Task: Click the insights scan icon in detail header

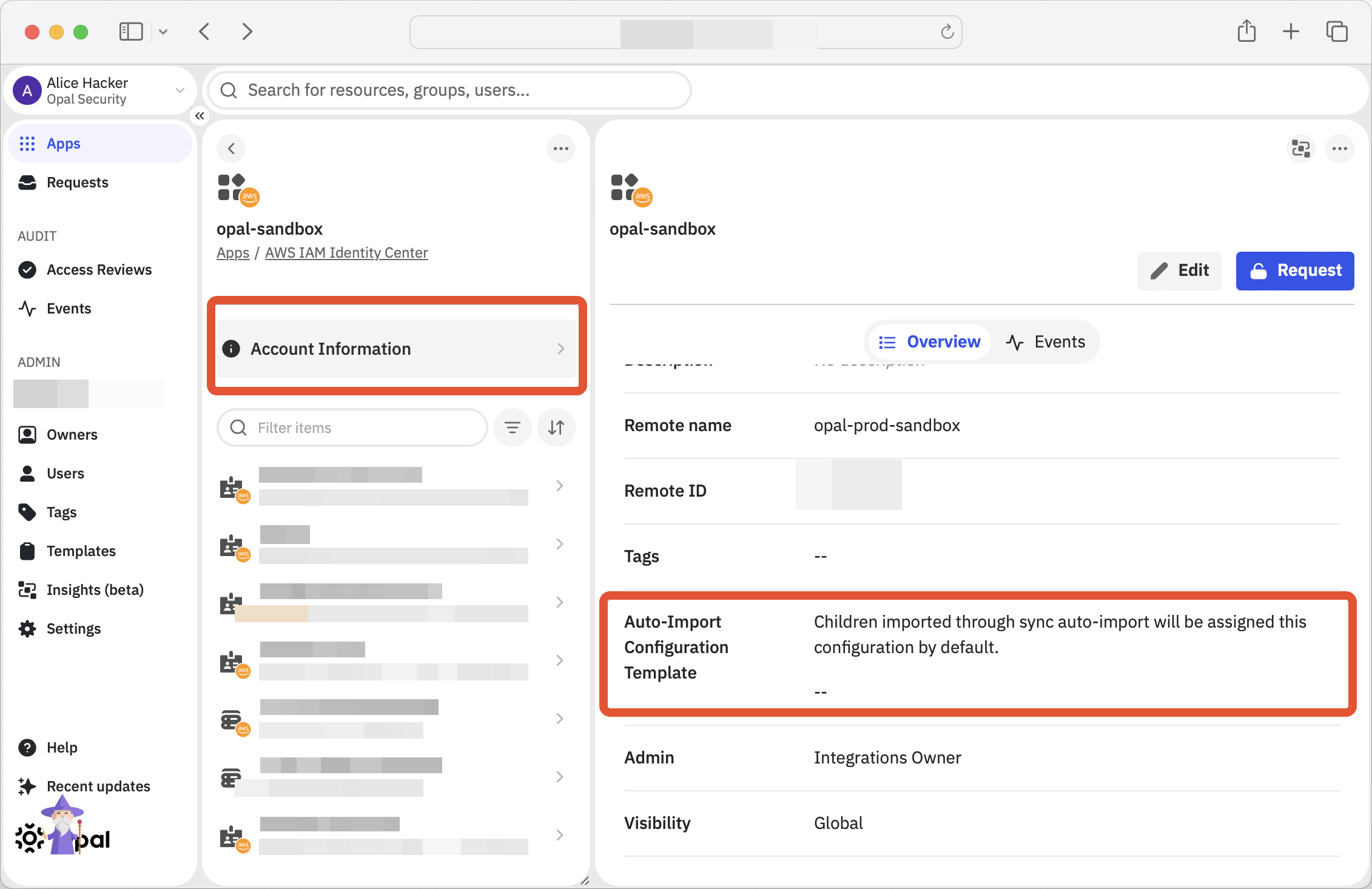Action: [x=1301, y=149]
